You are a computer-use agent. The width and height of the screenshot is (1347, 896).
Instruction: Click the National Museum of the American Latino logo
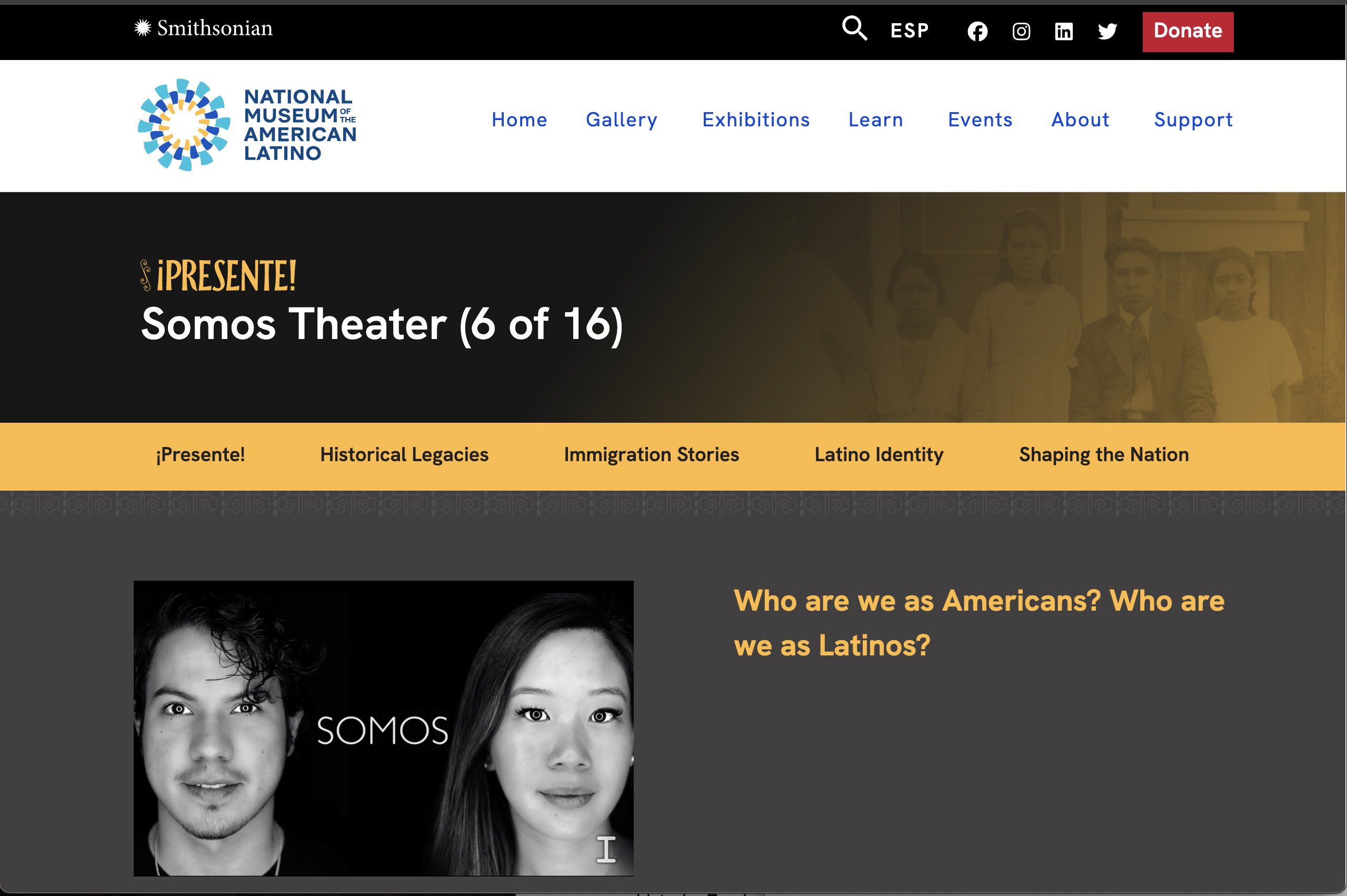click(x=247, y=125)
